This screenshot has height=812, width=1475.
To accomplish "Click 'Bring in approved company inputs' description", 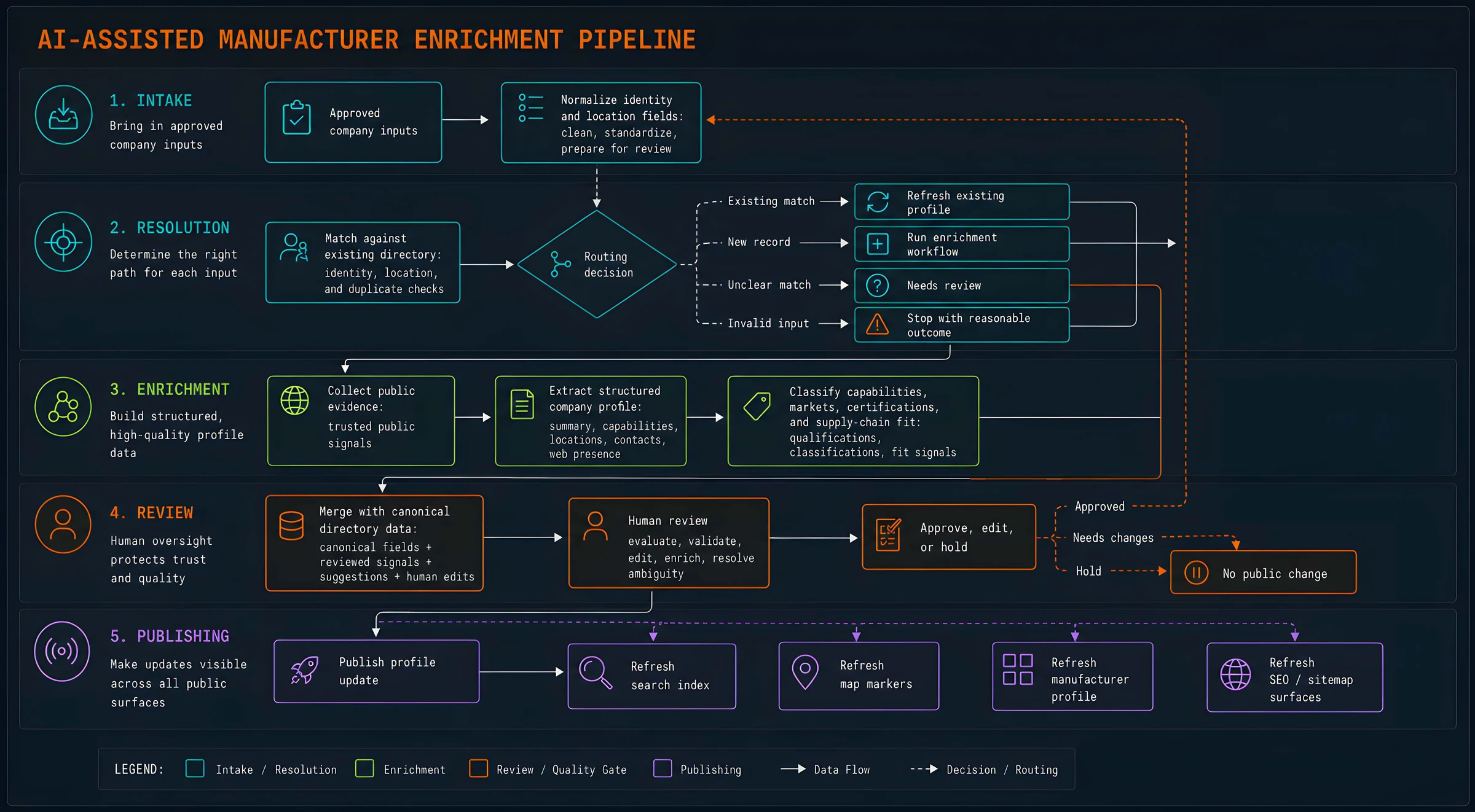I will point(166,135).
